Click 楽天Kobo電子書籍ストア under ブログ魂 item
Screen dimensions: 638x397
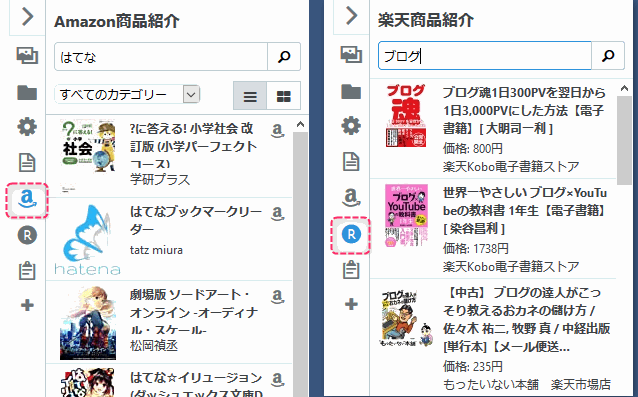pyautogui.click(x=511, y=166)
